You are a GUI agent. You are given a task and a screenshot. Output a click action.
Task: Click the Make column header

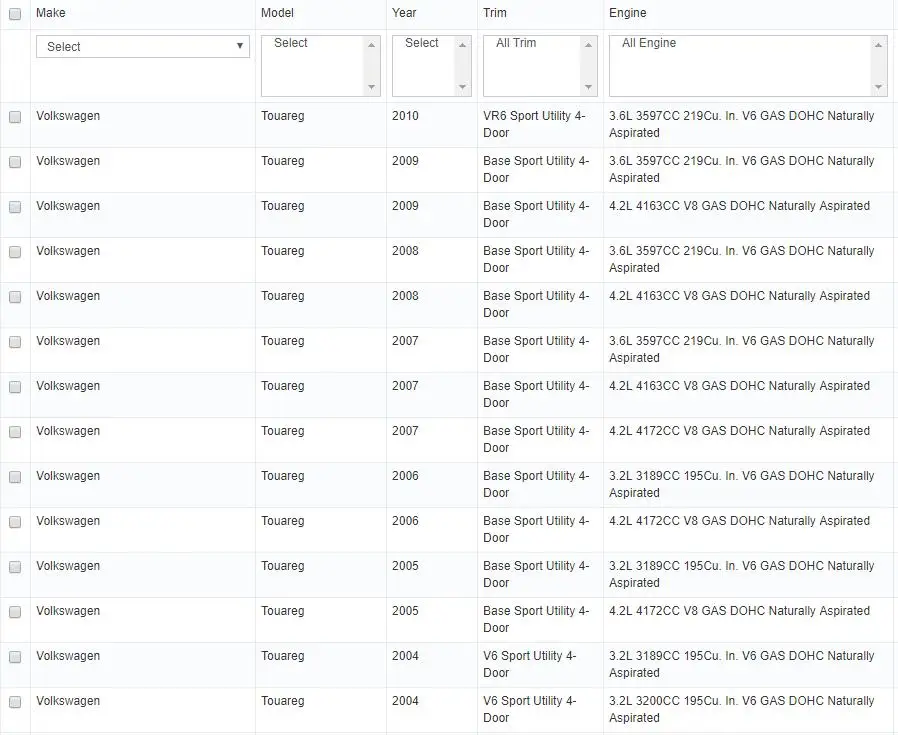click(50, 13)
